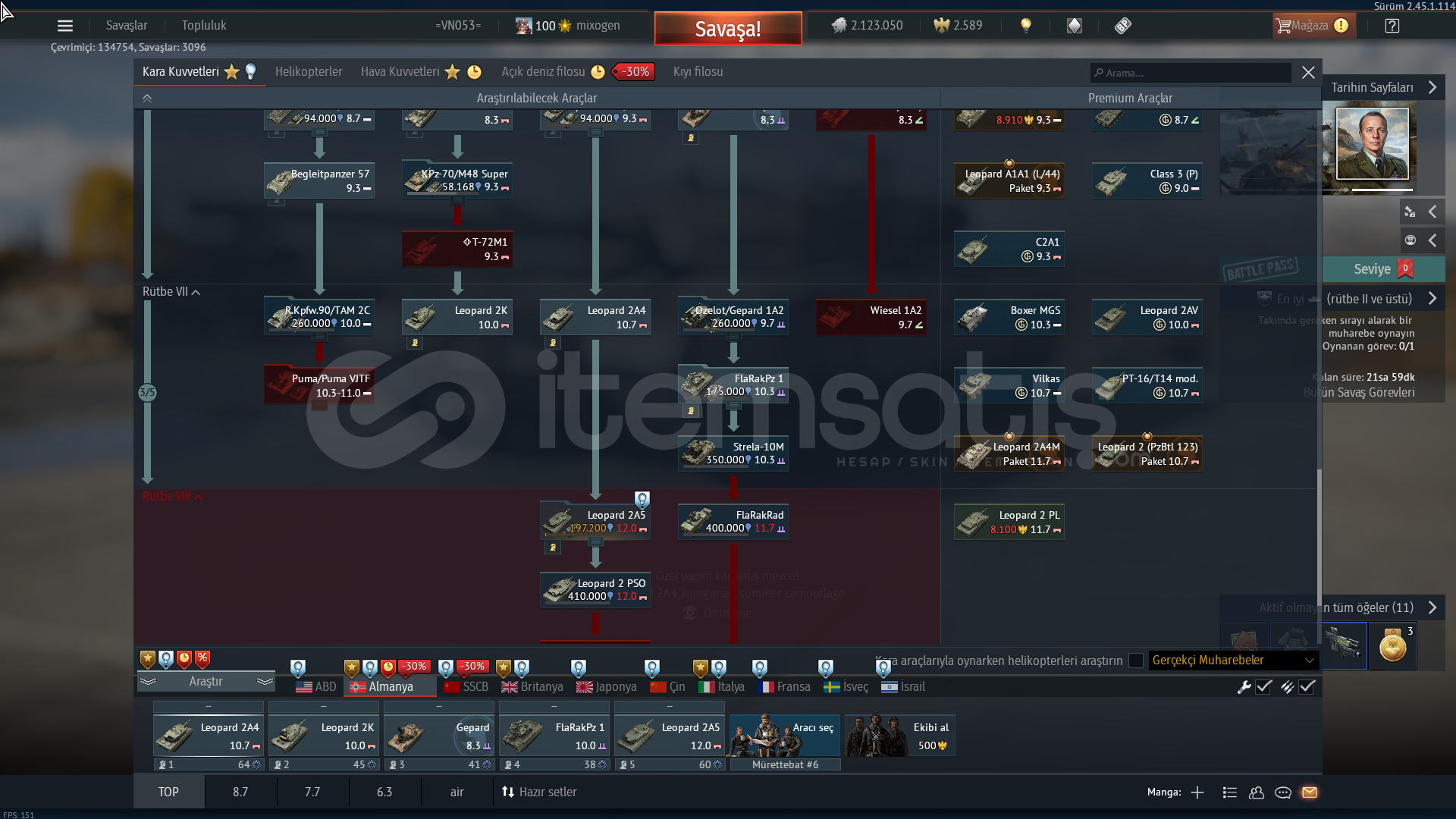
Task: Click the Arama search field
Action: pos(1190,73)
